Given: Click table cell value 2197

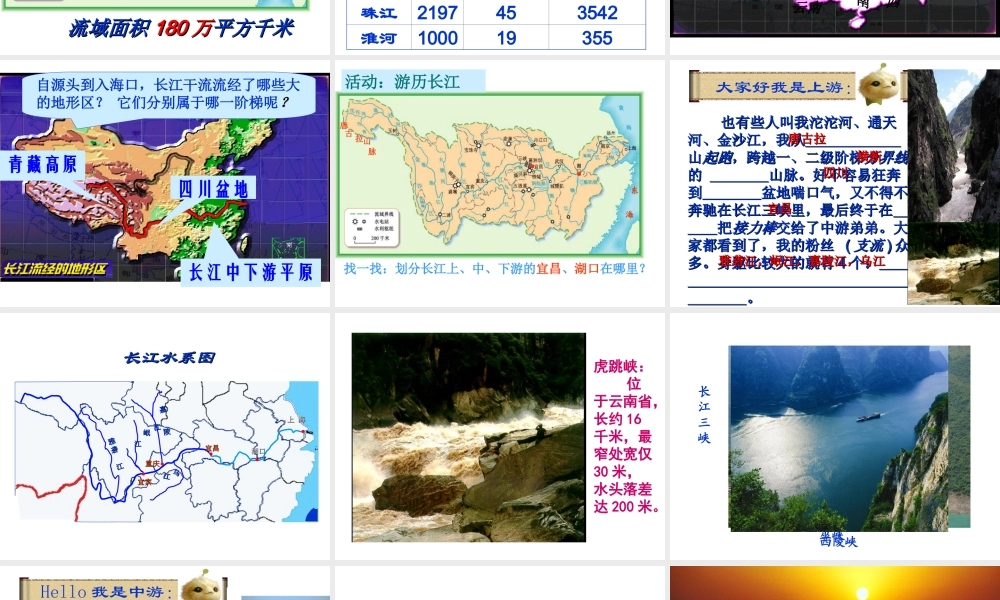Looking at the screenshot, I should [438, 13].
